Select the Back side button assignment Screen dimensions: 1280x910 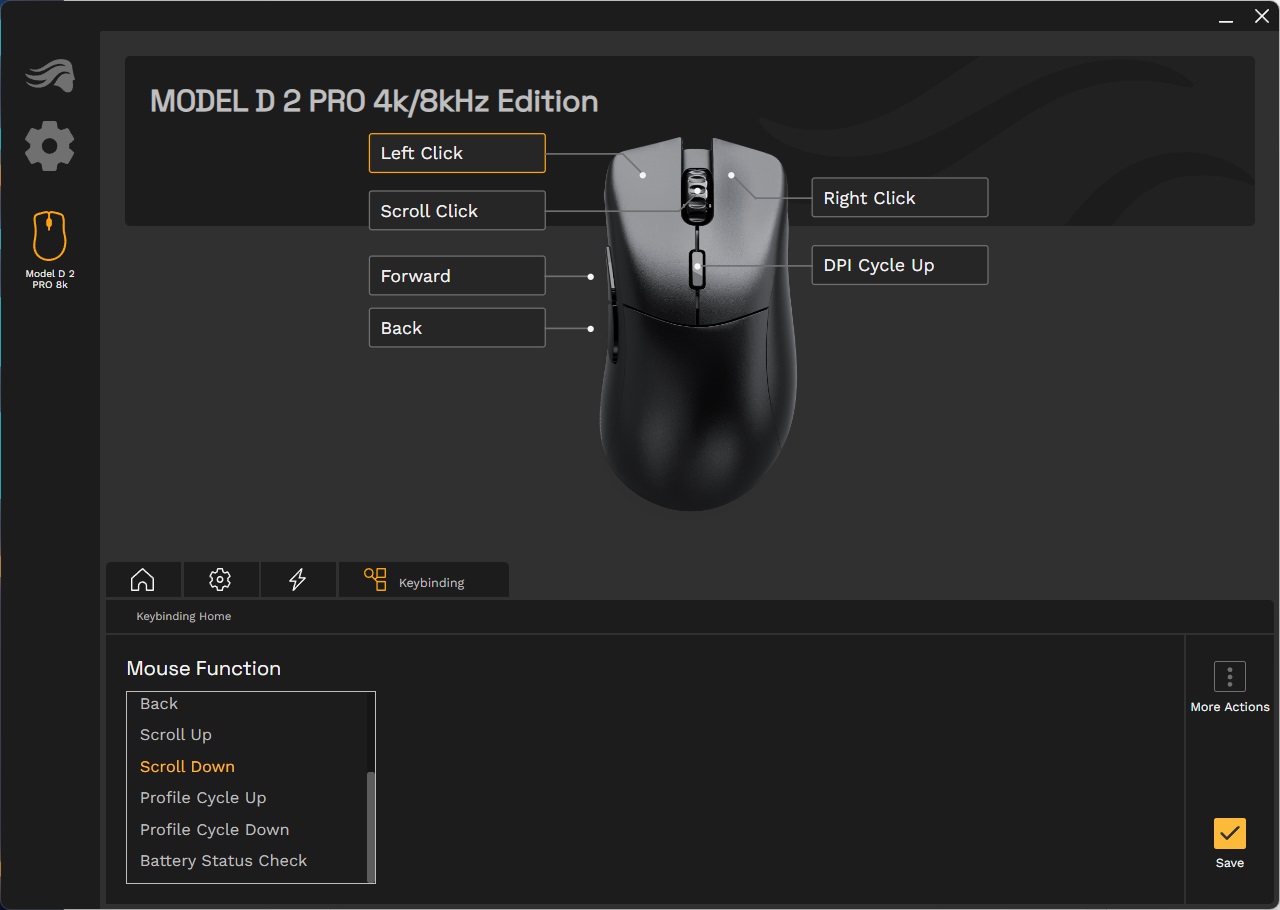tap(457, 328)
